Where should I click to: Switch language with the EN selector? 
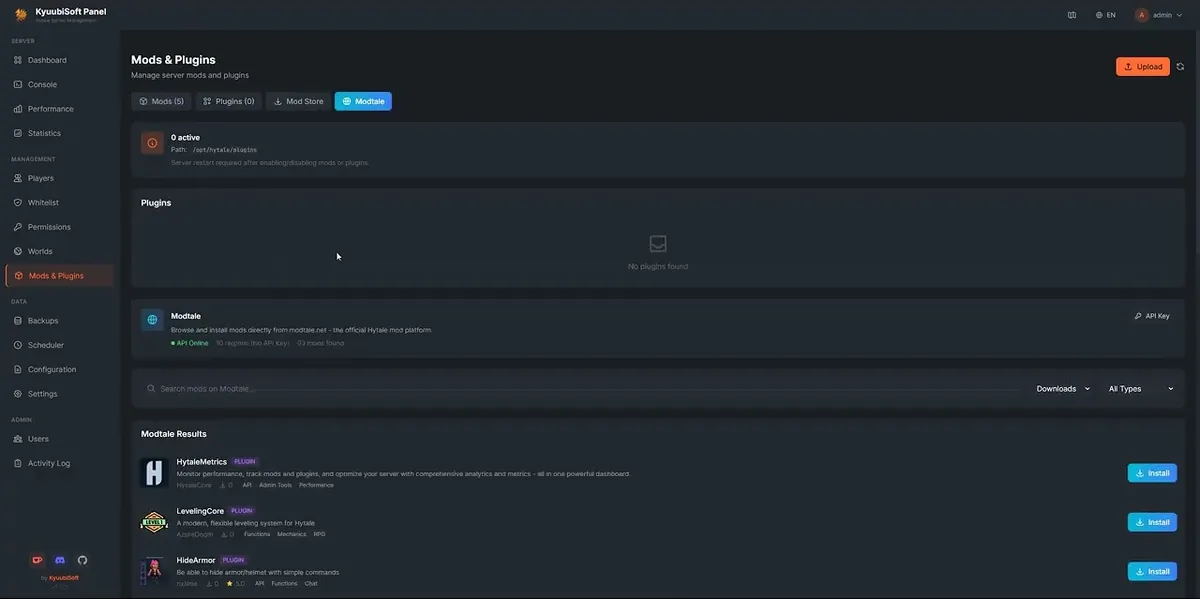pyautogui.click(x=1106, y=15)
